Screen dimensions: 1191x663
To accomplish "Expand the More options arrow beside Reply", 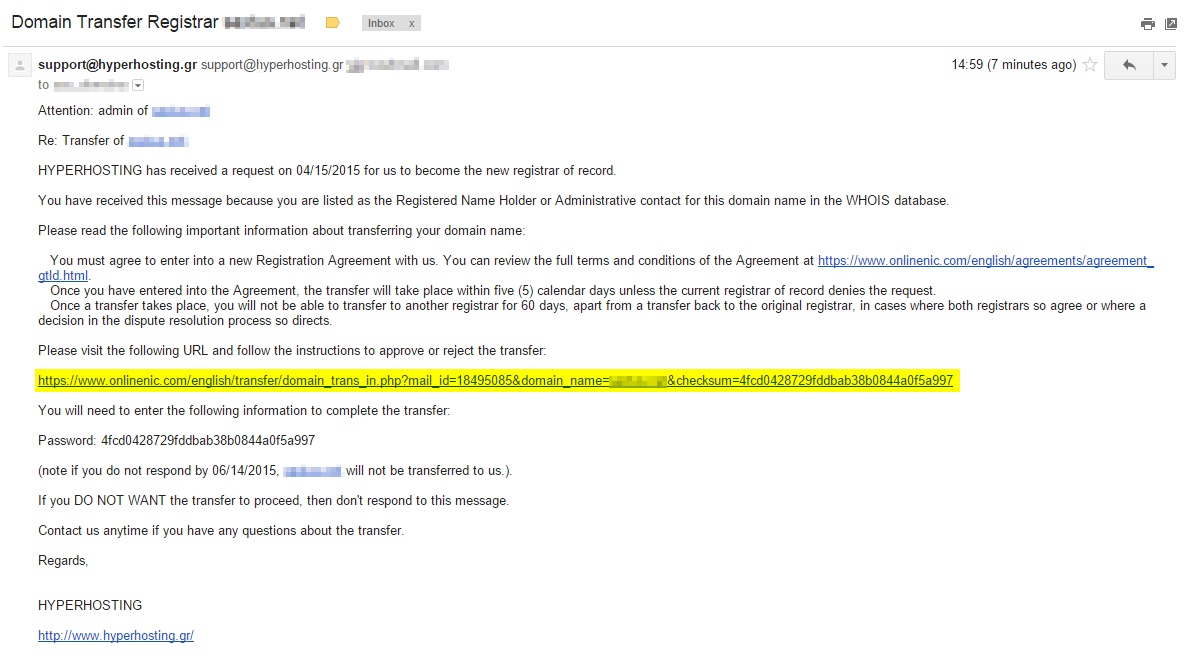I will point(1164,65).
